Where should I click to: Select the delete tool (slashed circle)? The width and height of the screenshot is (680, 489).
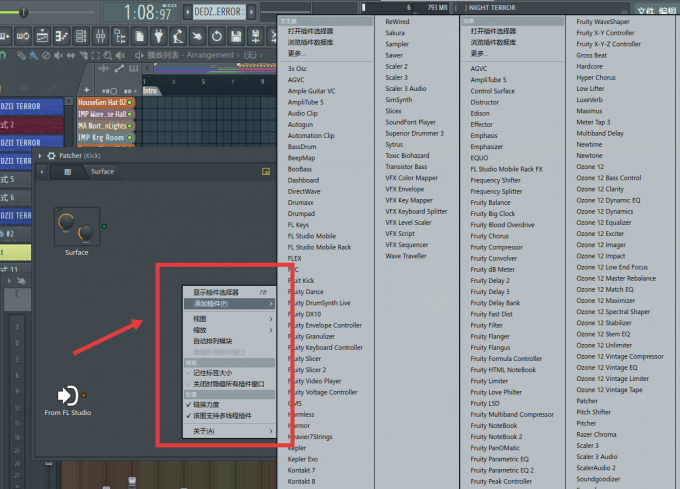click(46, 55)
